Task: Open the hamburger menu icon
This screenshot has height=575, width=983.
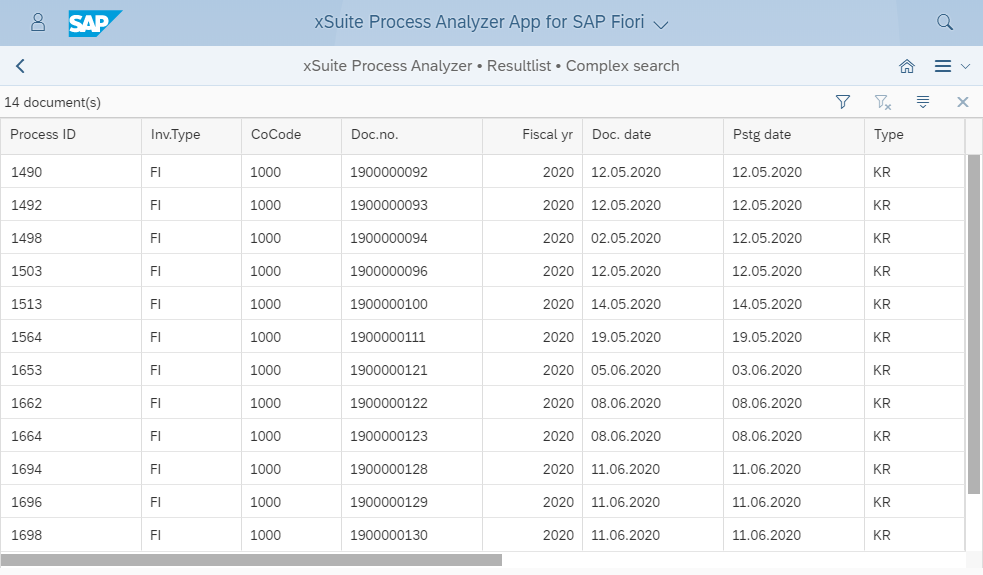Action: coord(943,66)
